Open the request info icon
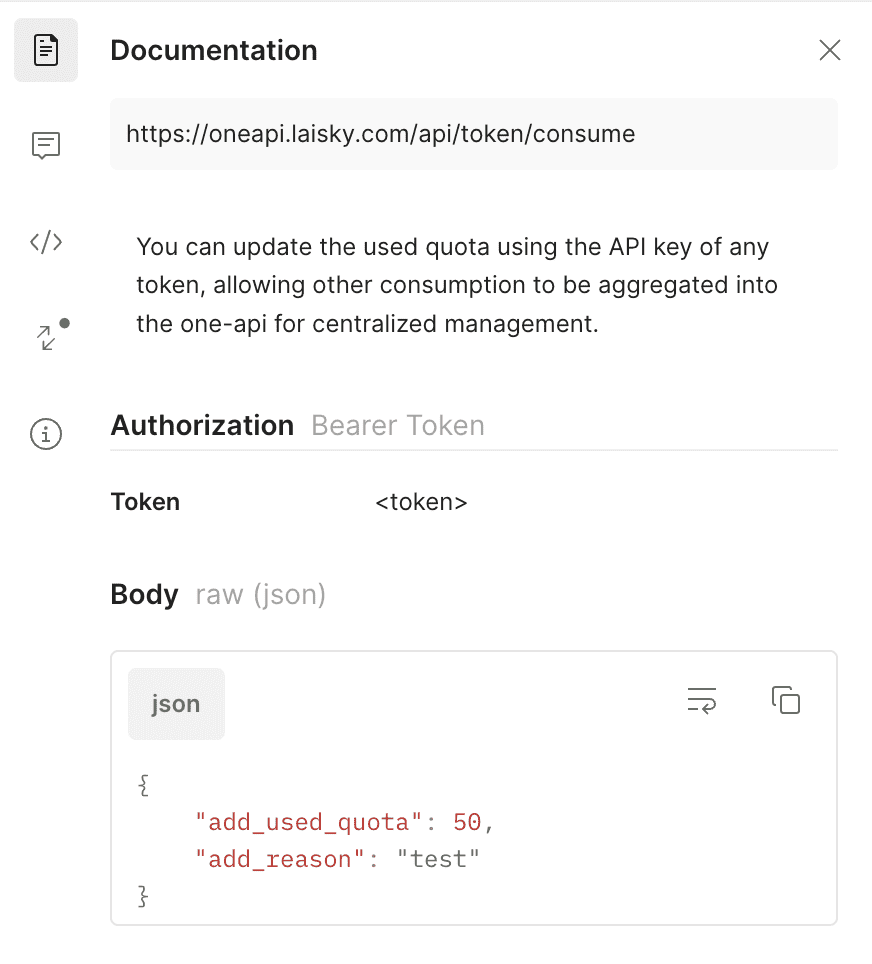Image resolution: width=872 pixels, height=964 pixels. [x=46, y=434]
